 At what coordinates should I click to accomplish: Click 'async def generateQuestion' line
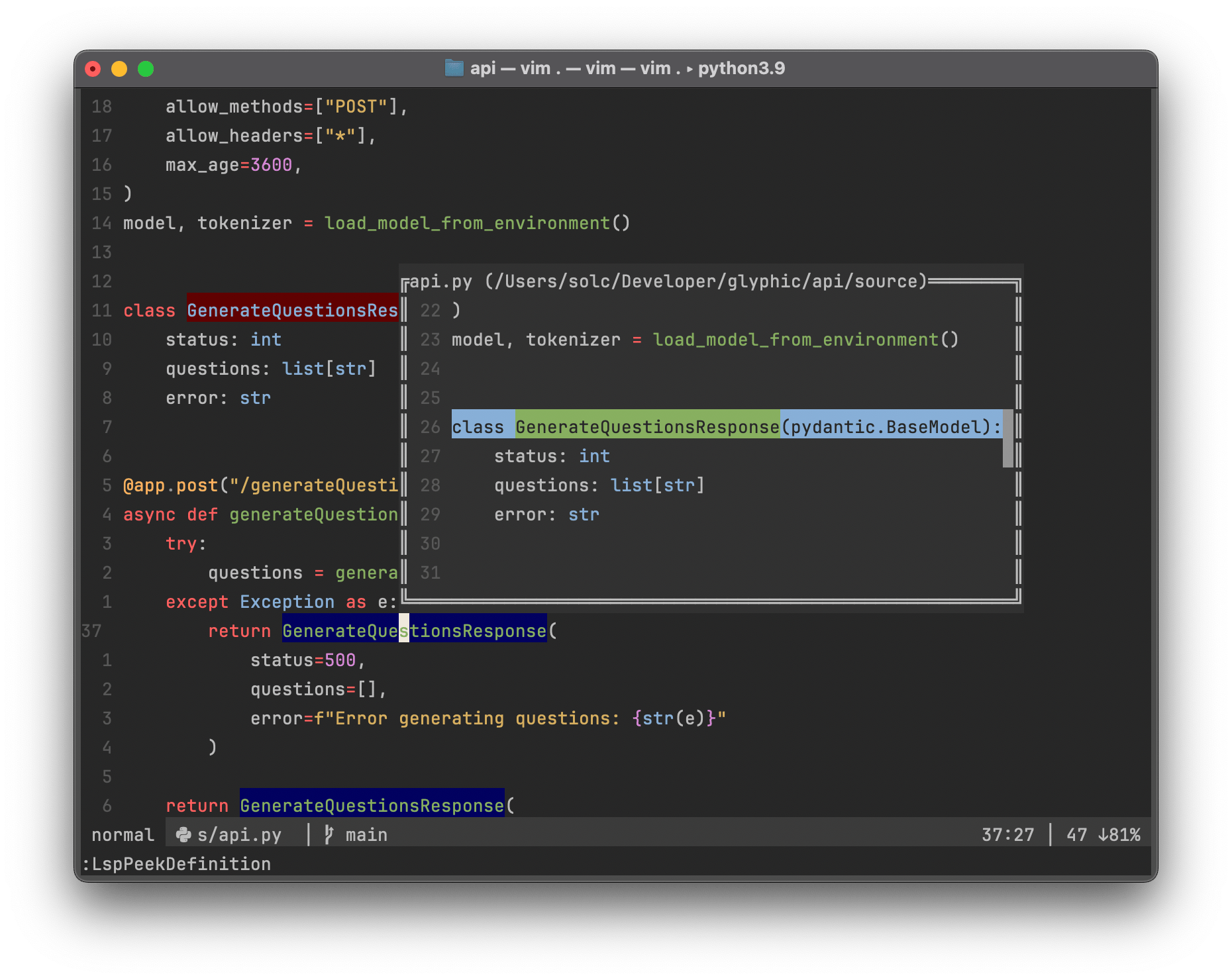pyautogui.click(x=260, y=514)
